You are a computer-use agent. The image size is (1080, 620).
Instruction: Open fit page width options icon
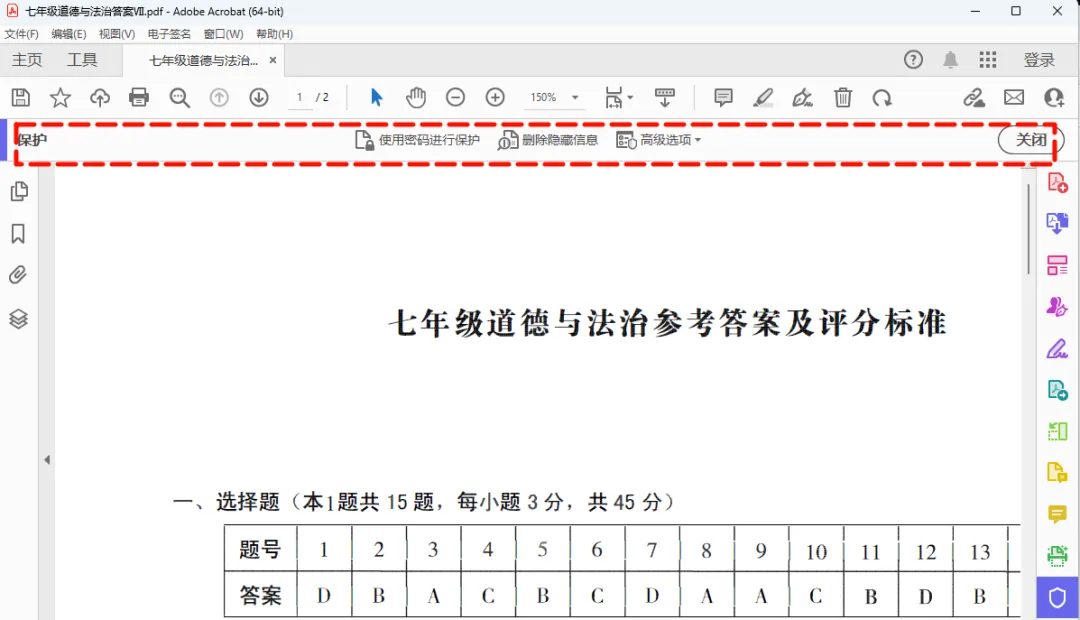618,98
